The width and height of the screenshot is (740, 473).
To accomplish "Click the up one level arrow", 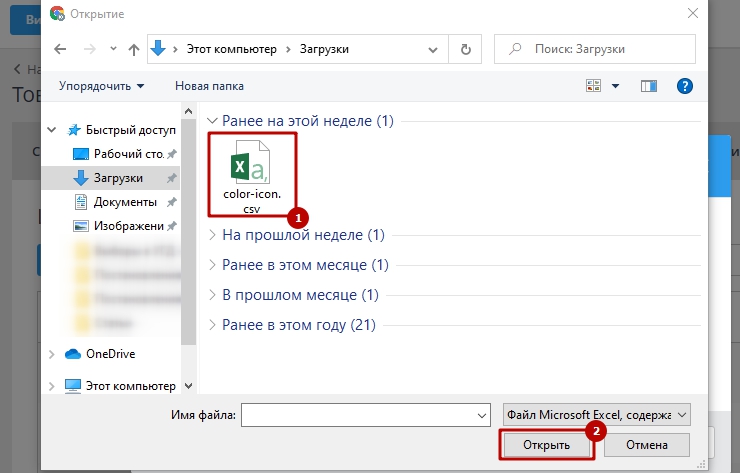I will pyautogui.click(x=135, y=49).
